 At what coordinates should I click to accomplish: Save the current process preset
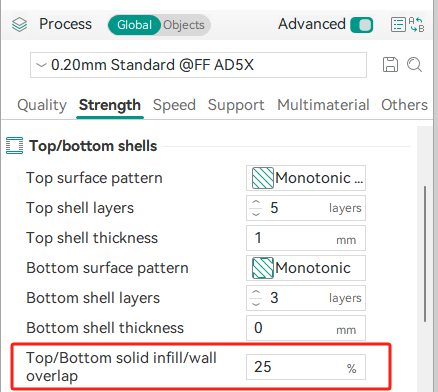[390, 65]
